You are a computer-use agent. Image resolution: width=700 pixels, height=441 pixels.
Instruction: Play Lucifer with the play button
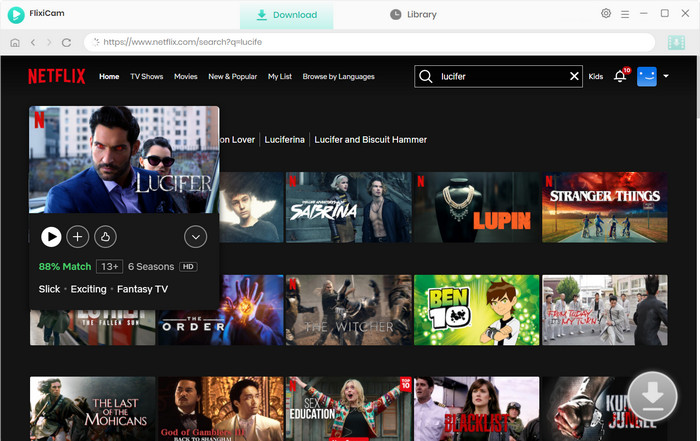point(51,237)
